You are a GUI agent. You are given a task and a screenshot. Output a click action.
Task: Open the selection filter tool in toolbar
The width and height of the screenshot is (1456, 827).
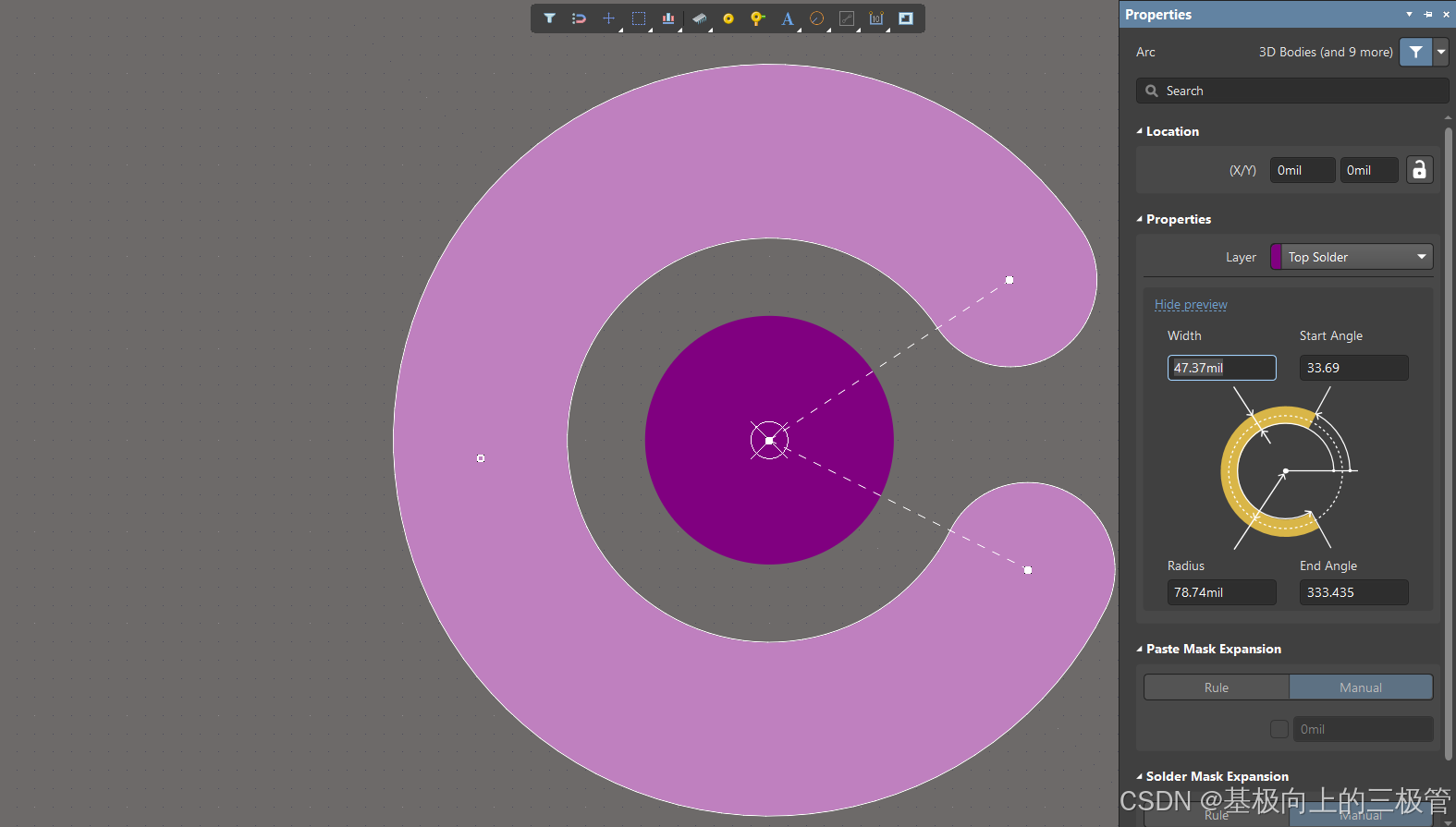549,18
